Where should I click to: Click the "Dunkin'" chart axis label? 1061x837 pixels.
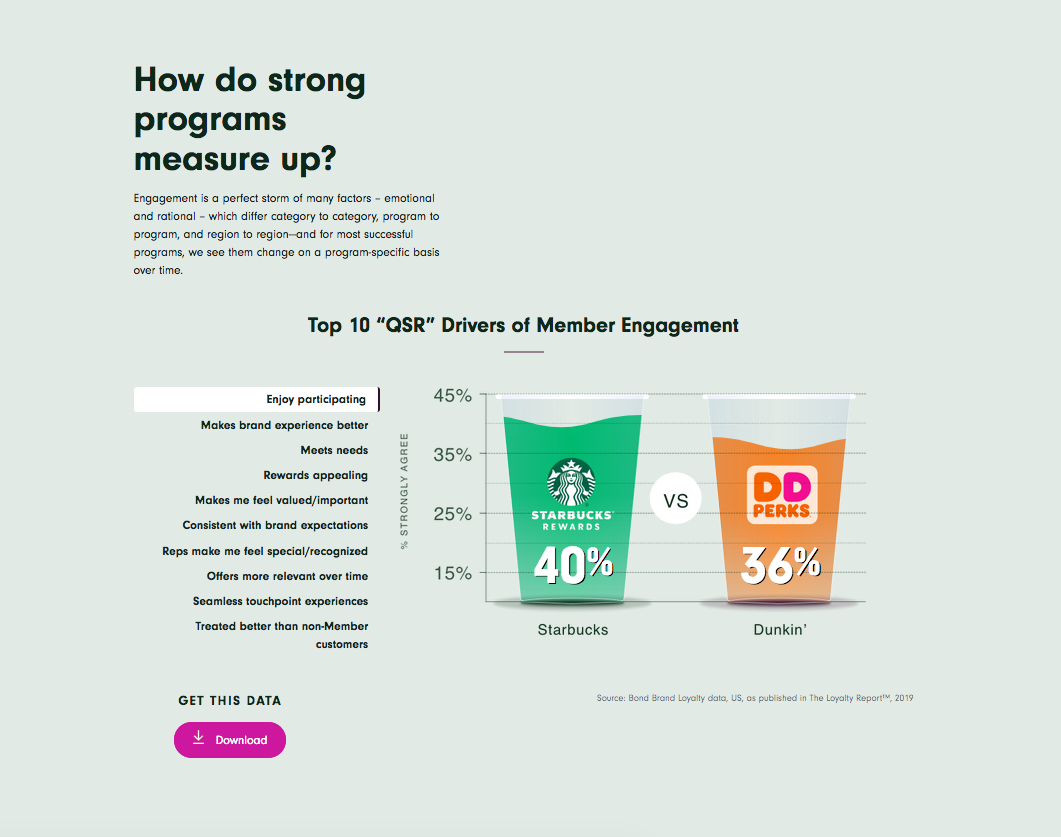(x=780, y=630)
